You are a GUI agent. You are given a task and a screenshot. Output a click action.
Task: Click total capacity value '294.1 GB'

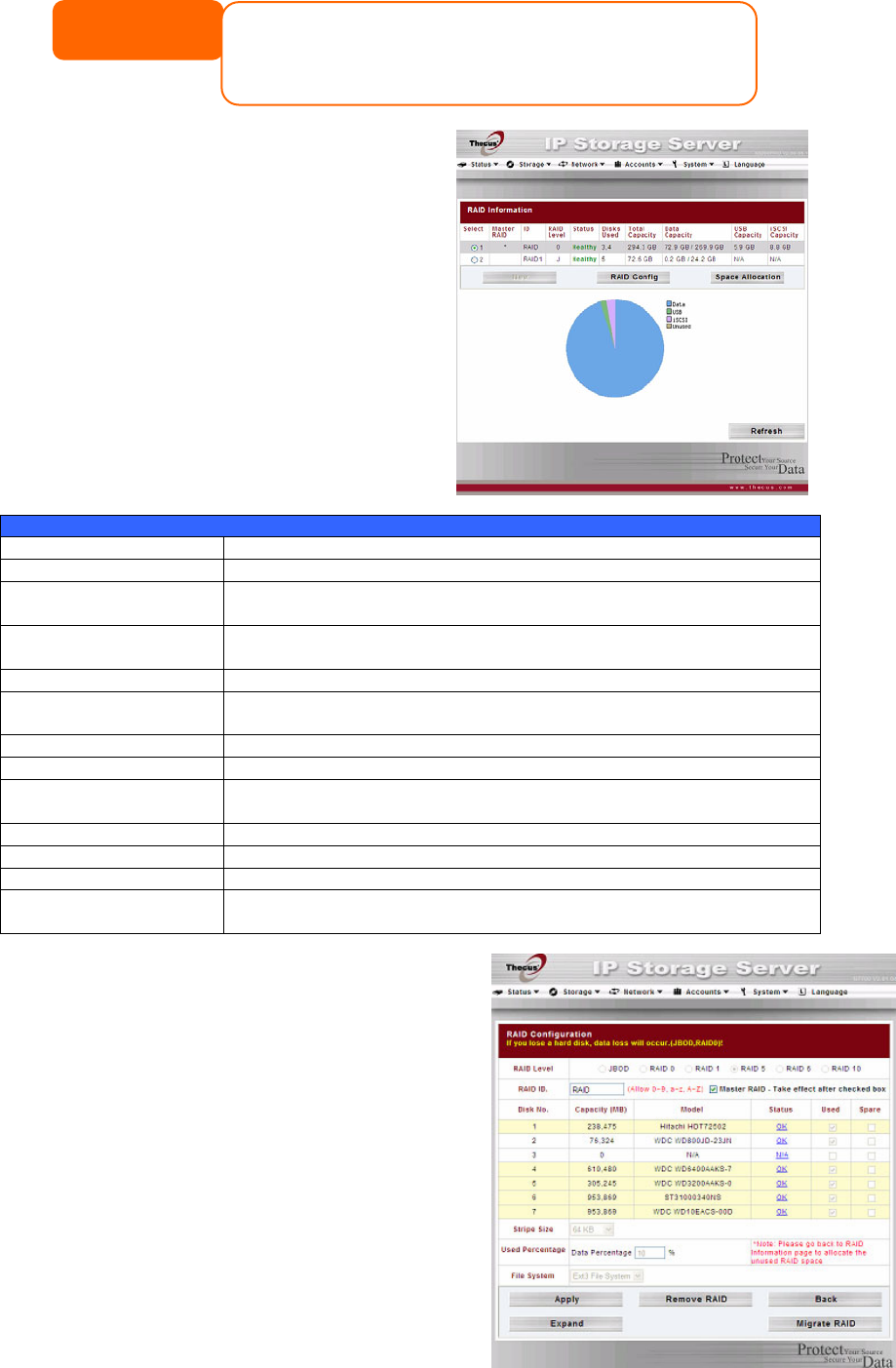tap(641, 248)
